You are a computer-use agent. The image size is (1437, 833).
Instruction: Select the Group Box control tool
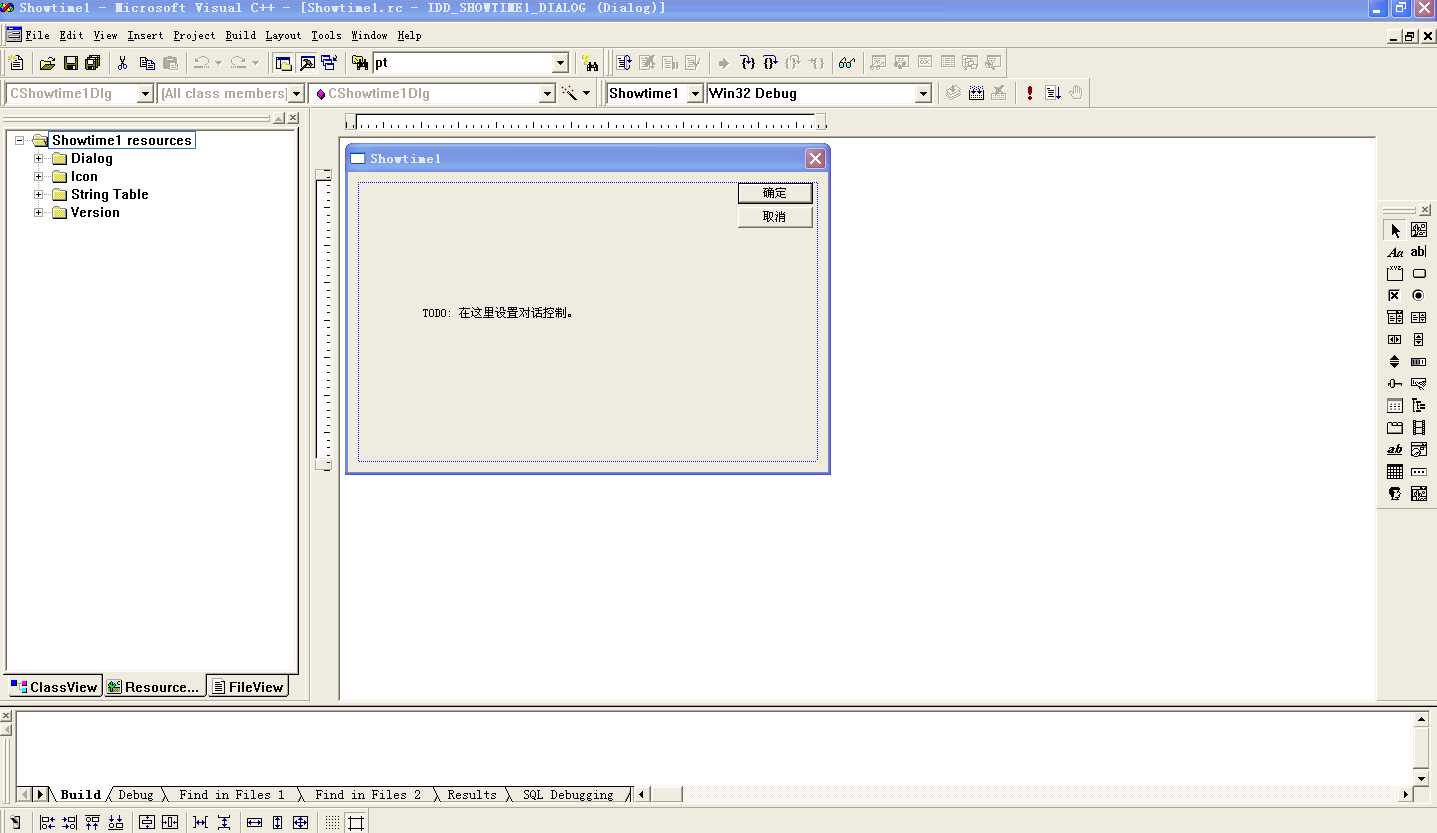(1395, 274)
